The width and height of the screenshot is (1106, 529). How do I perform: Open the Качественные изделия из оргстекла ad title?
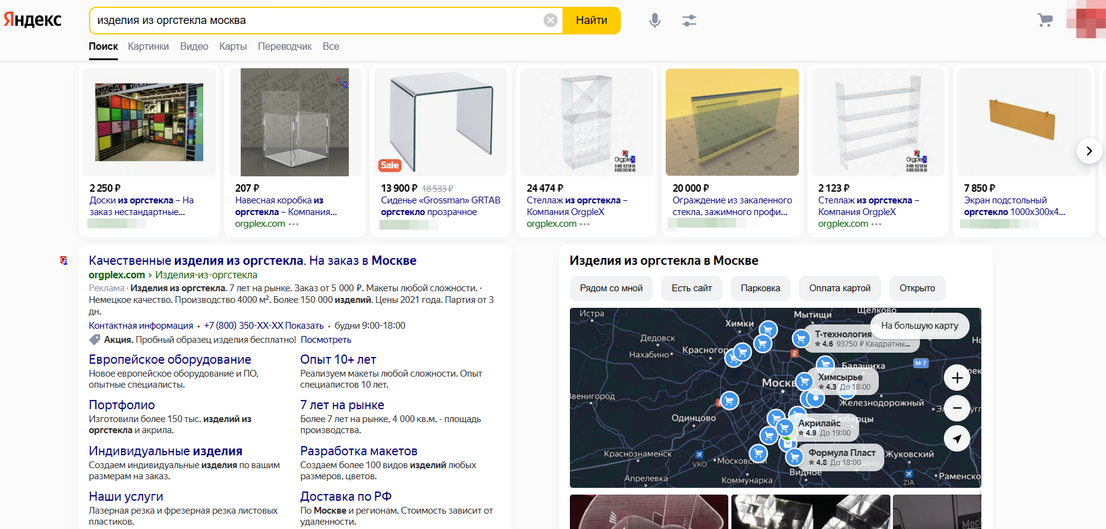253,261
